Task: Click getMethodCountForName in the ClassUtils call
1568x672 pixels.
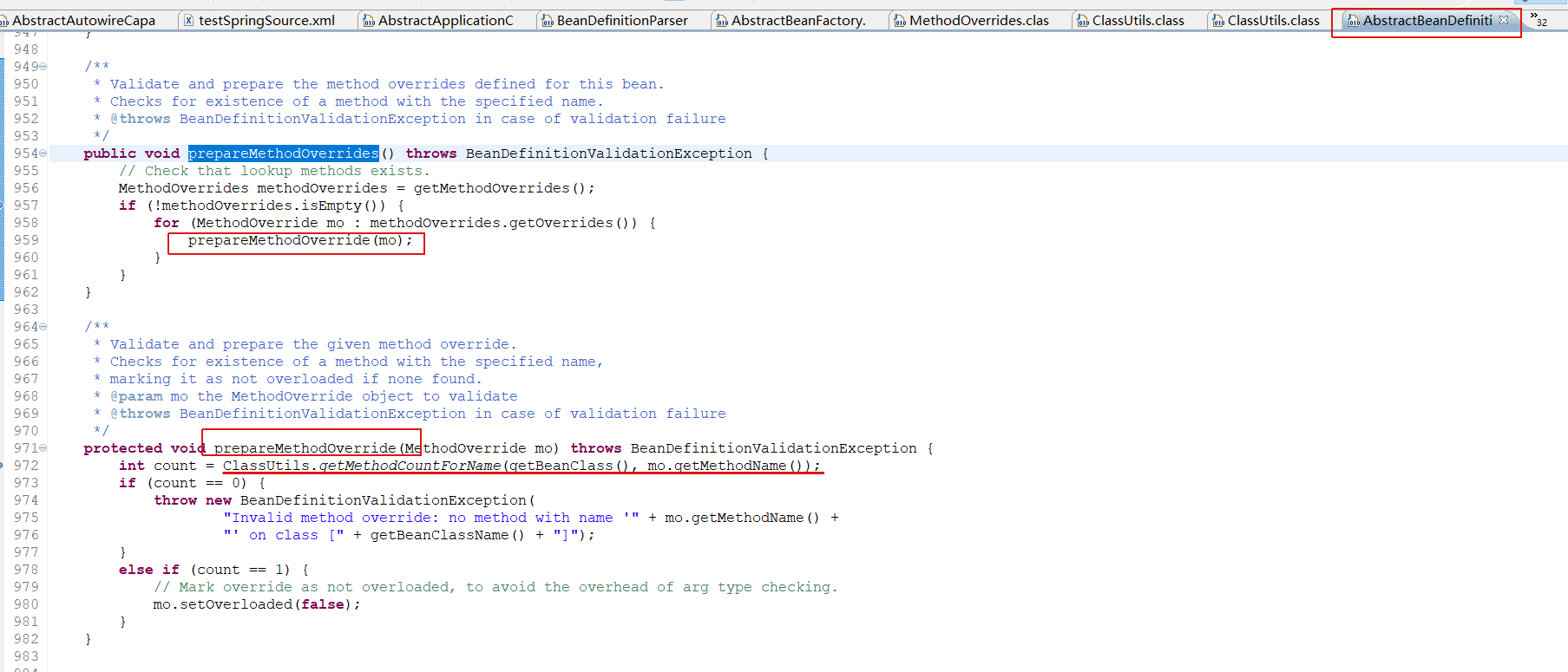Action: click(x=410, y=466)
